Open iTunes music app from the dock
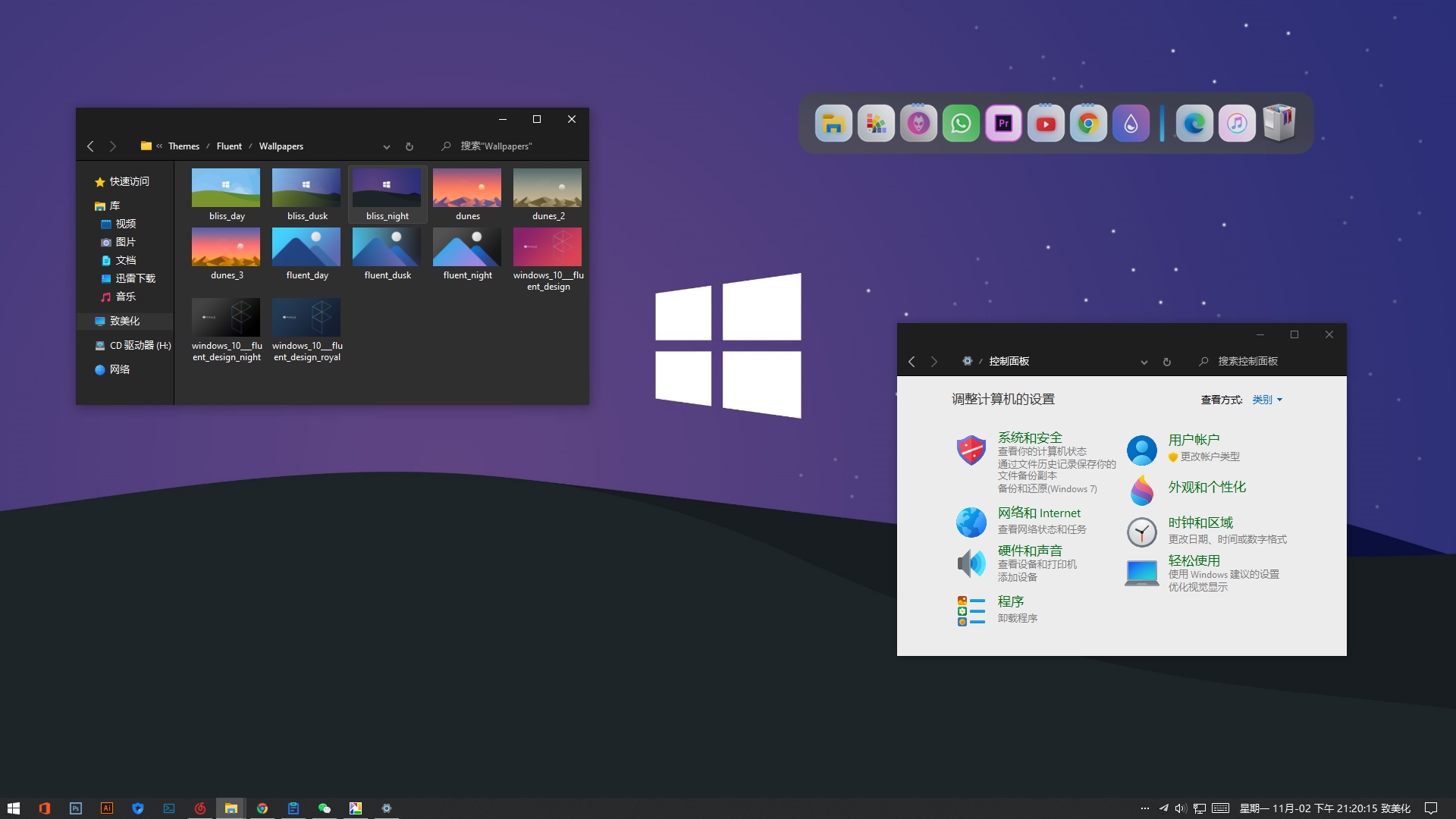This screenshot has width=1456, height=819. [x=1237, y=124]
